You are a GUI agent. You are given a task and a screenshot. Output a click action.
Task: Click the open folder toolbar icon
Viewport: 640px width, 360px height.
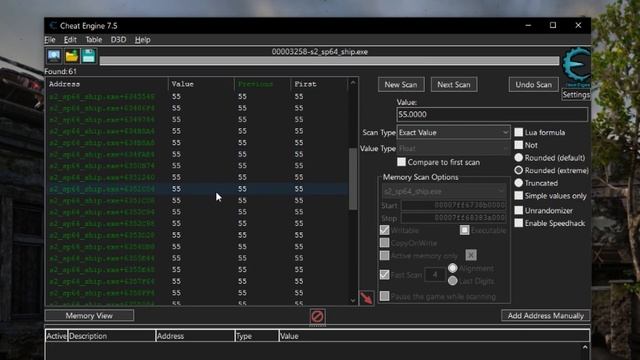71,56
